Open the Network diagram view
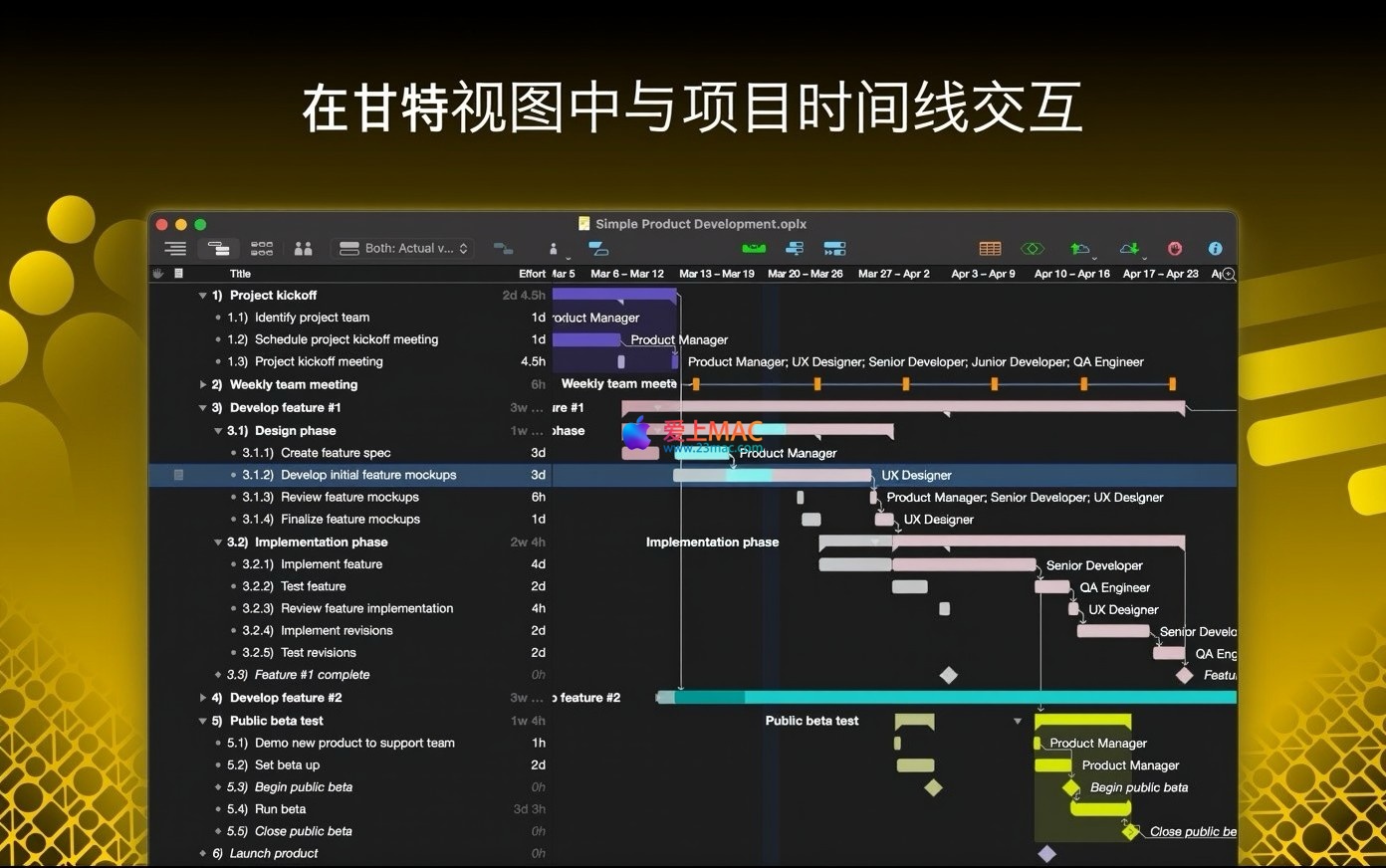This screenshot has height=868, width=1386. 262,249
